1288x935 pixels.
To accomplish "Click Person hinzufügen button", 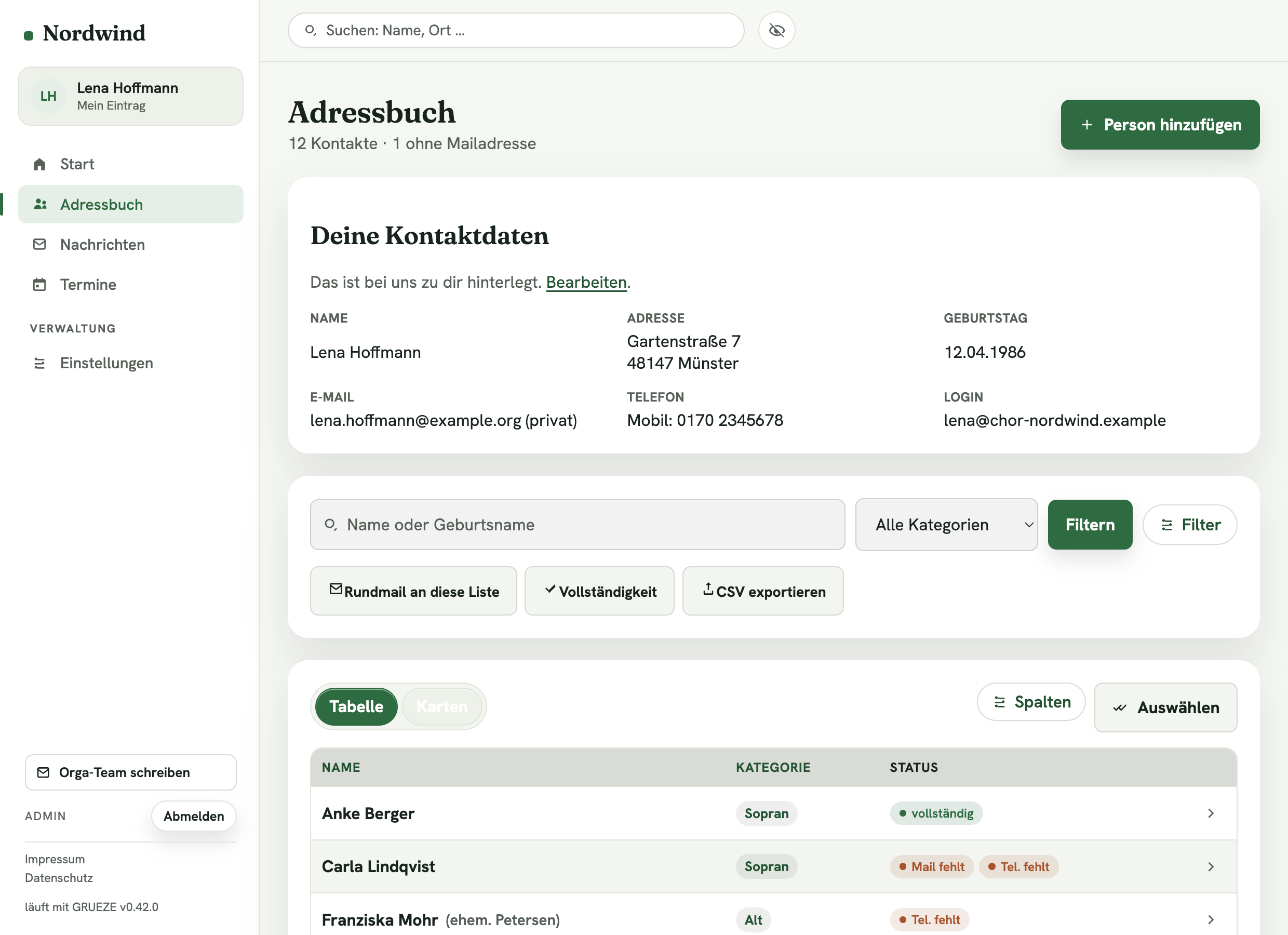I will point(1160,125).
